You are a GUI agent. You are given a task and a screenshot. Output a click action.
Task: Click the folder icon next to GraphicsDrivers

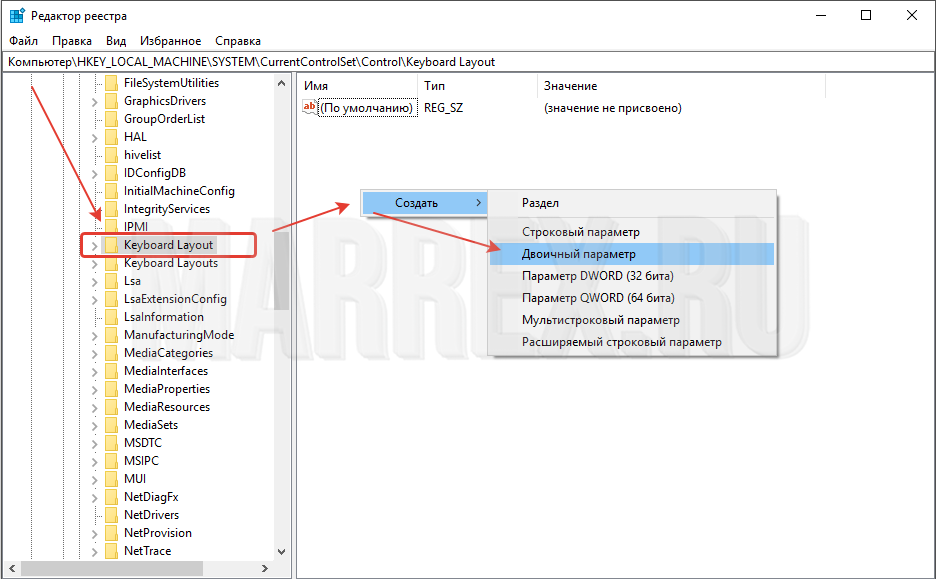point(111,101)
